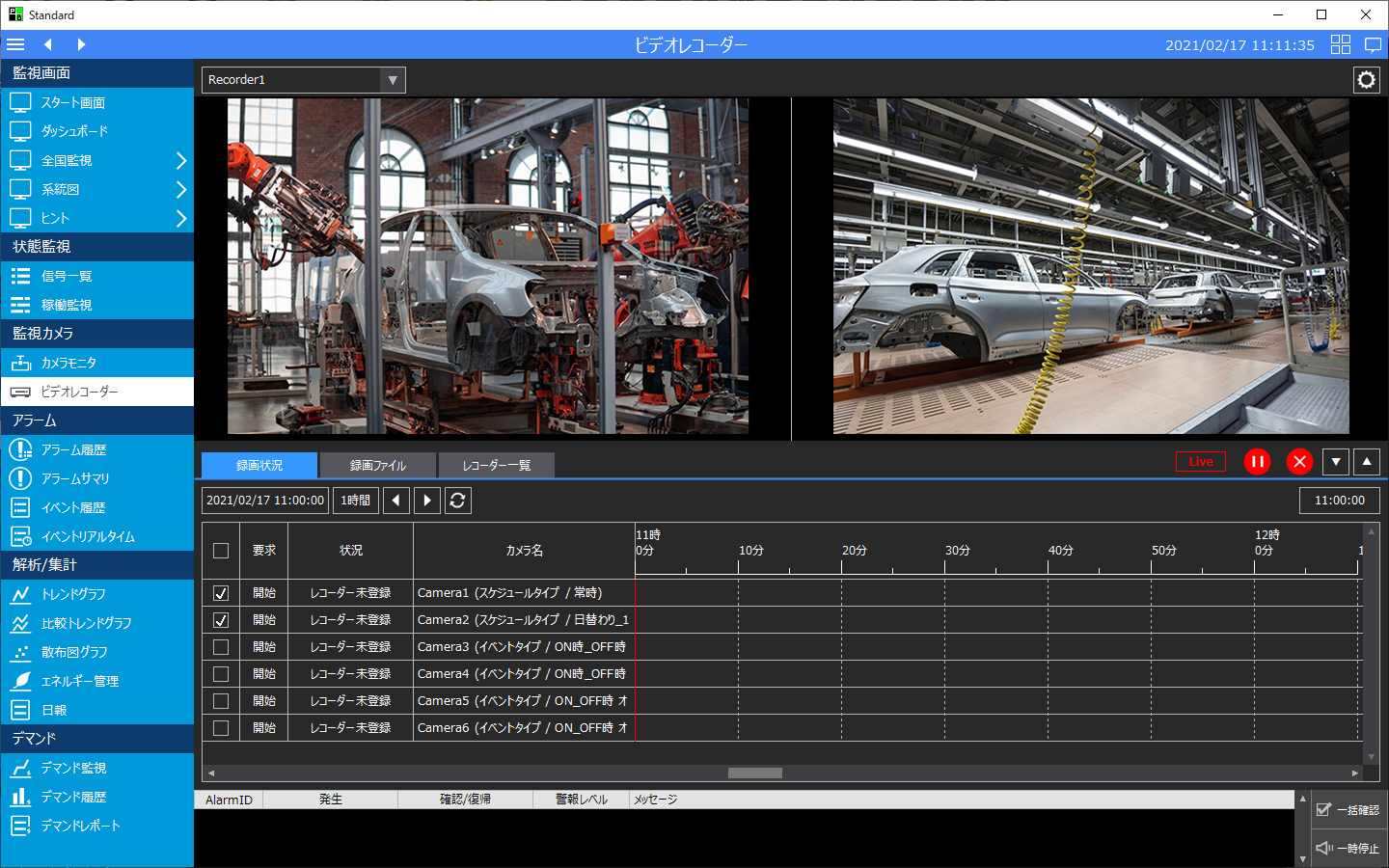
Task: Collapse the panel with down triangle button
Action: (x=1335, y=462)
